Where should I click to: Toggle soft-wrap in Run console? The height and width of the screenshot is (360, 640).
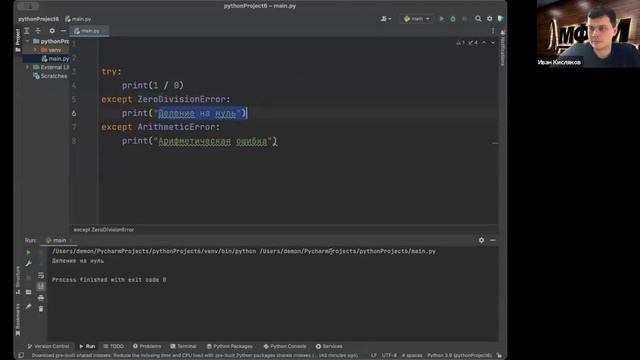(41, 275)
